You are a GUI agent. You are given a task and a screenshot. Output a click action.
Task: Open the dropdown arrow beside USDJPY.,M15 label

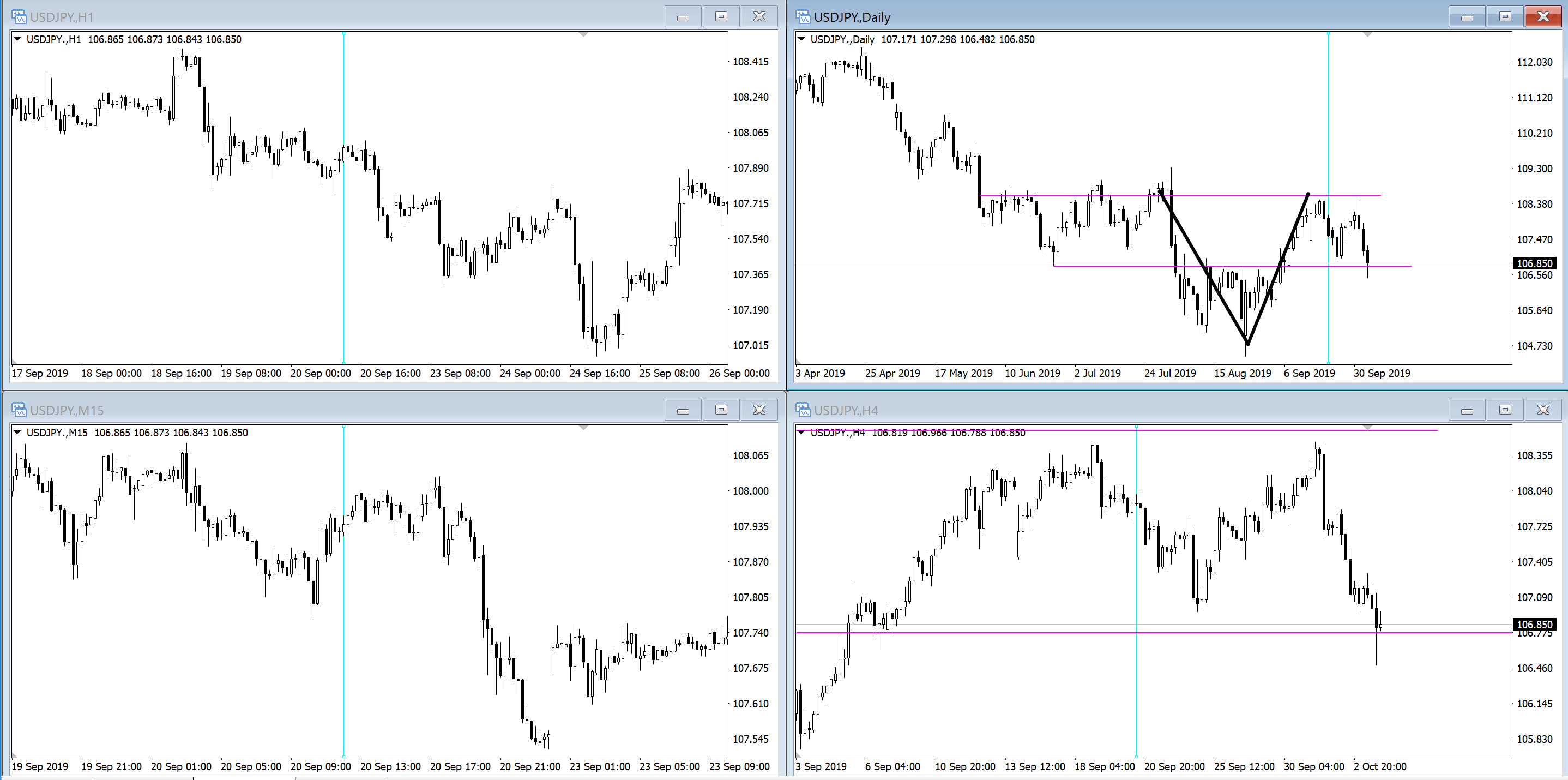(17, 433)
